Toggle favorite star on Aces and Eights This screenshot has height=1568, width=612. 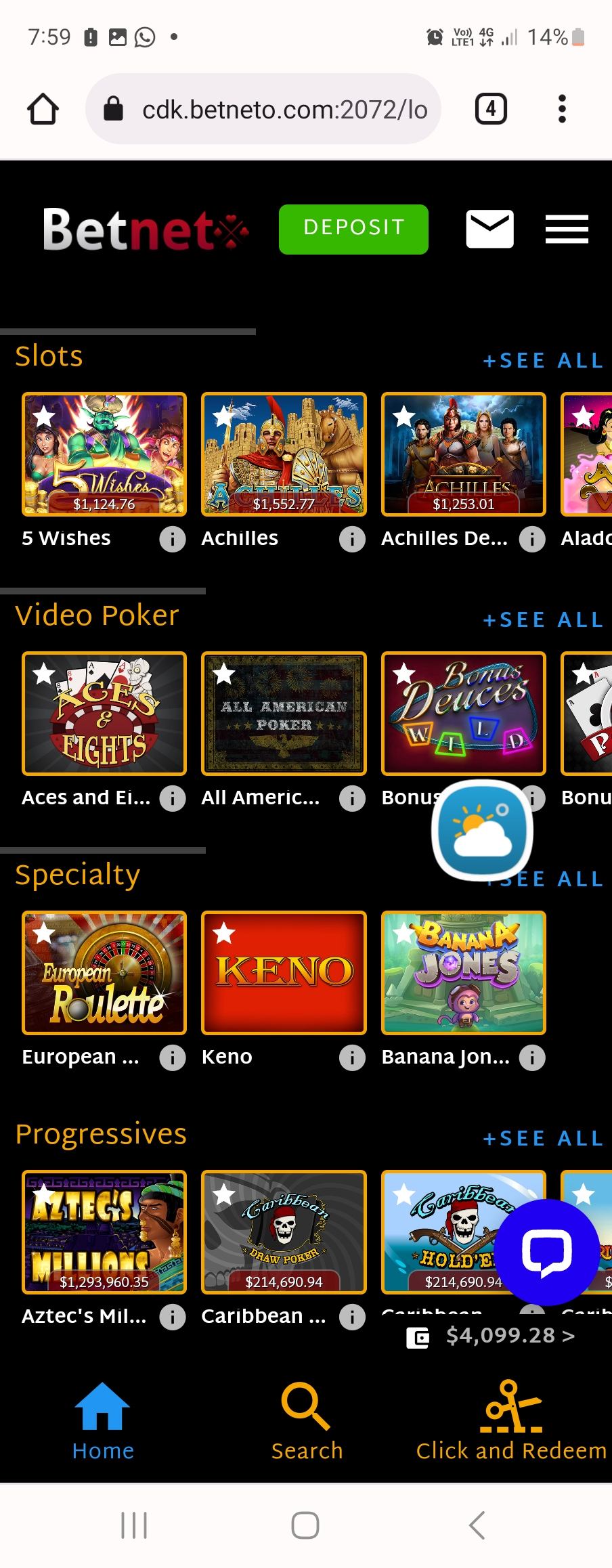click(x=45, y=674)
